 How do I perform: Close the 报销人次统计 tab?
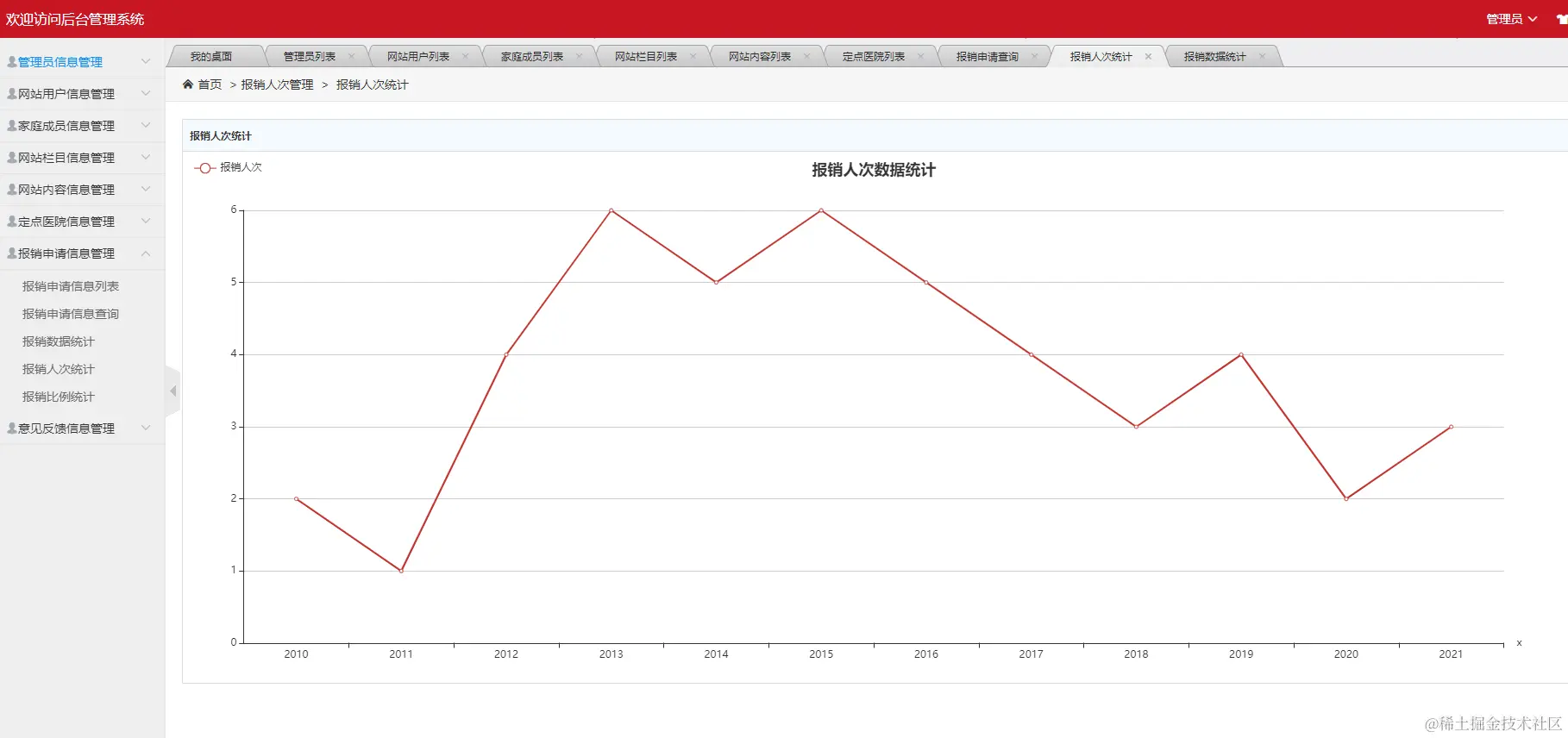pyautogui.click(x=1148, y=57)
